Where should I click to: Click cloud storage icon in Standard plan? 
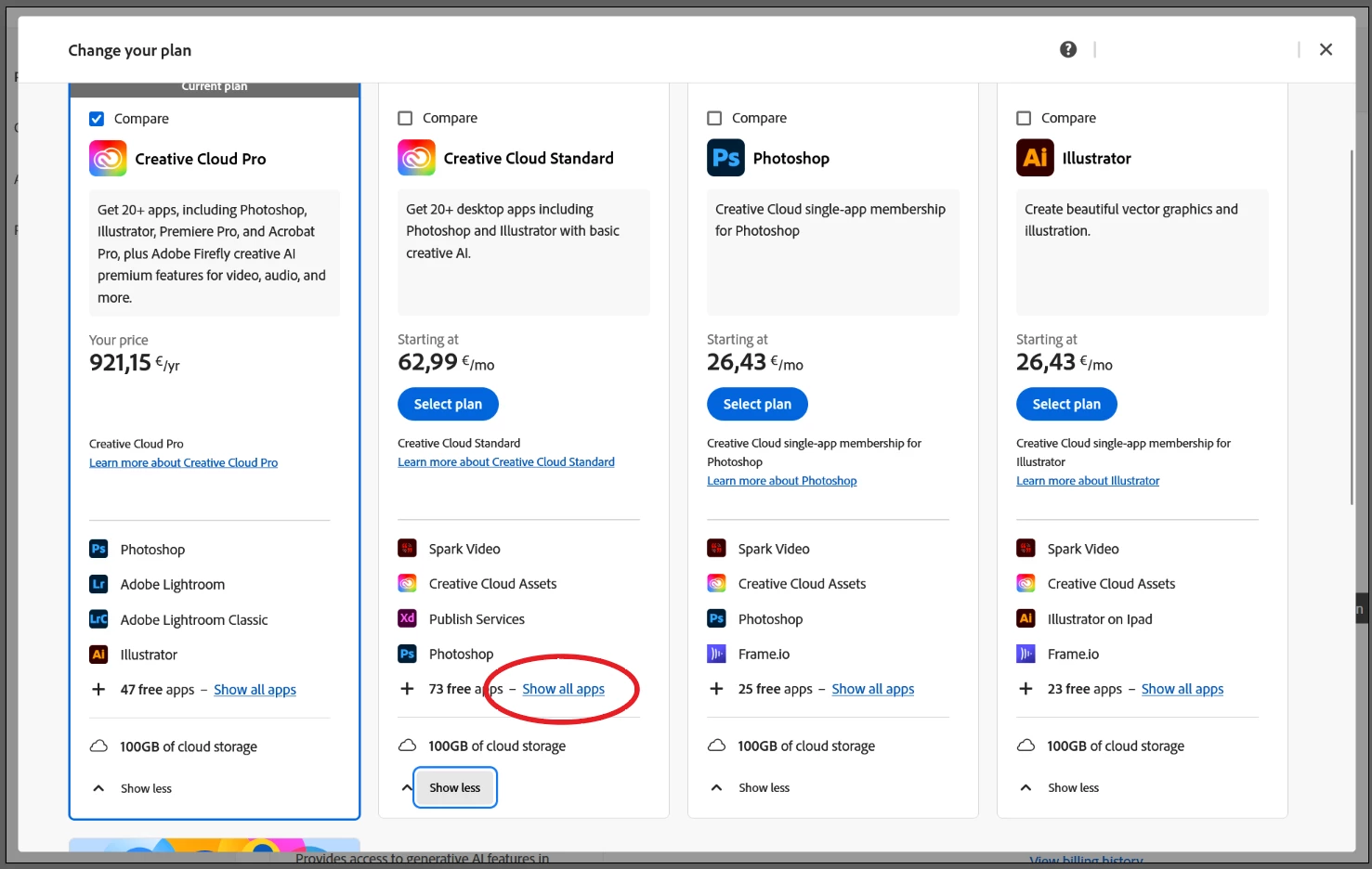(x=407, y=746)
